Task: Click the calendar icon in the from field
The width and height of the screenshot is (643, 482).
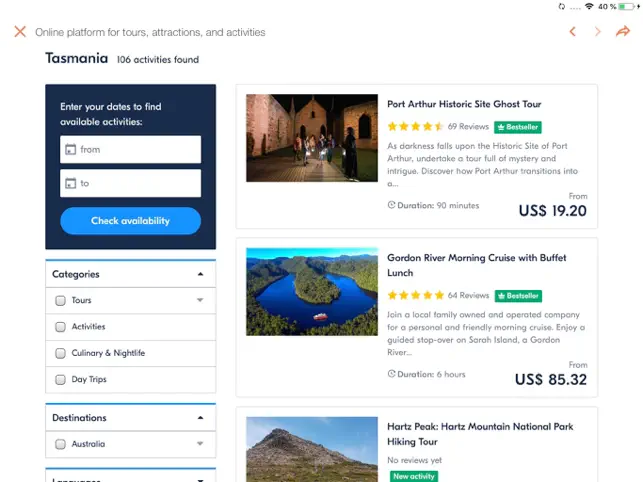Action: pyautogui.click(x=71, y=149)
